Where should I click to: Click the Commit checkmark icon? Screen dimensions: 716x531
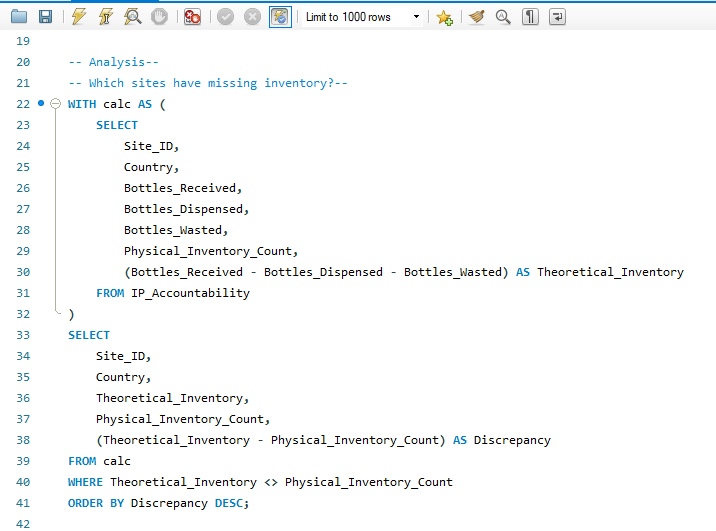tap(225, 17)
